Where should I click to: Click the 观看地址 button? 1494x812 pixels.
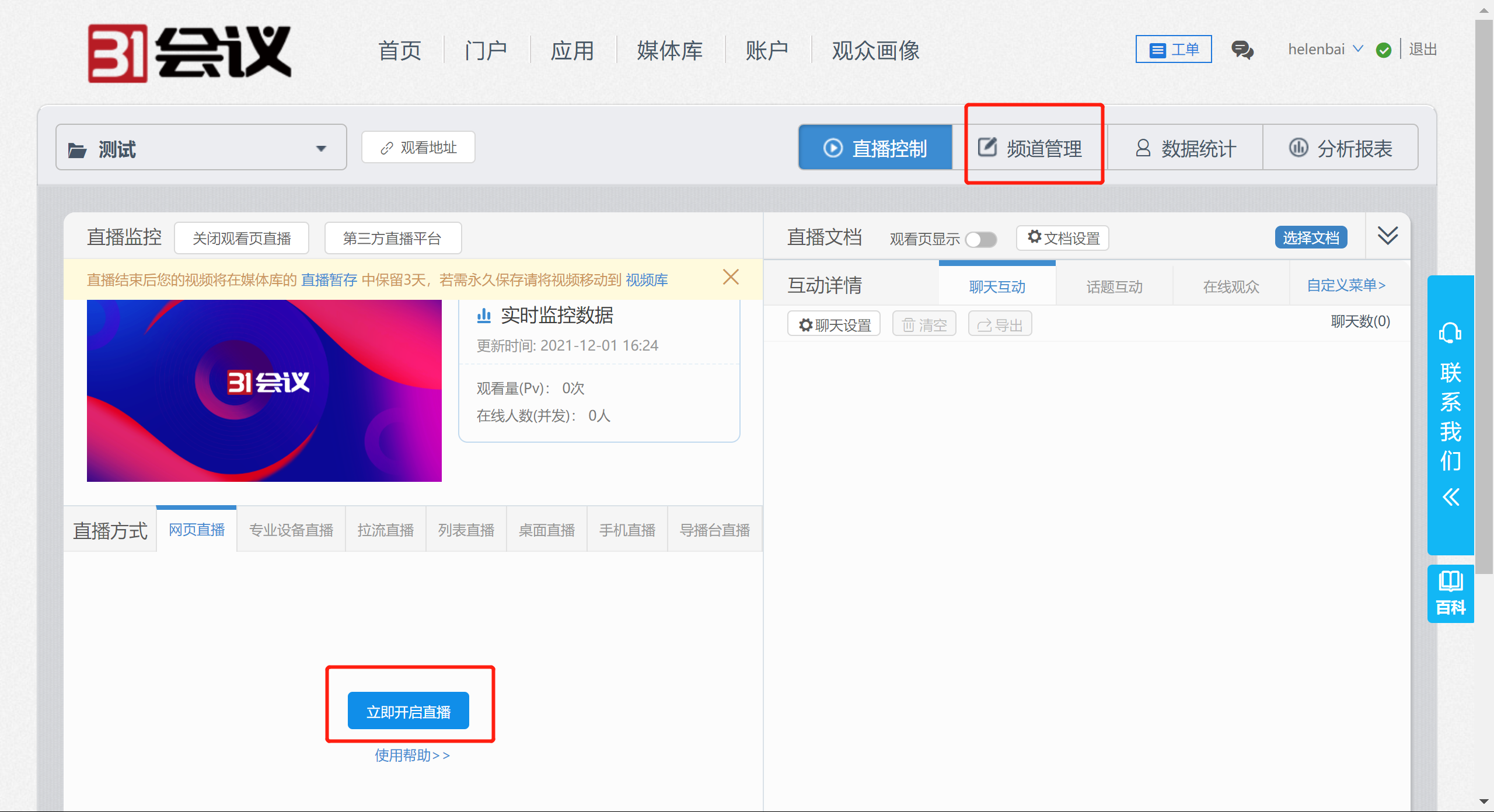click(418, 147)
